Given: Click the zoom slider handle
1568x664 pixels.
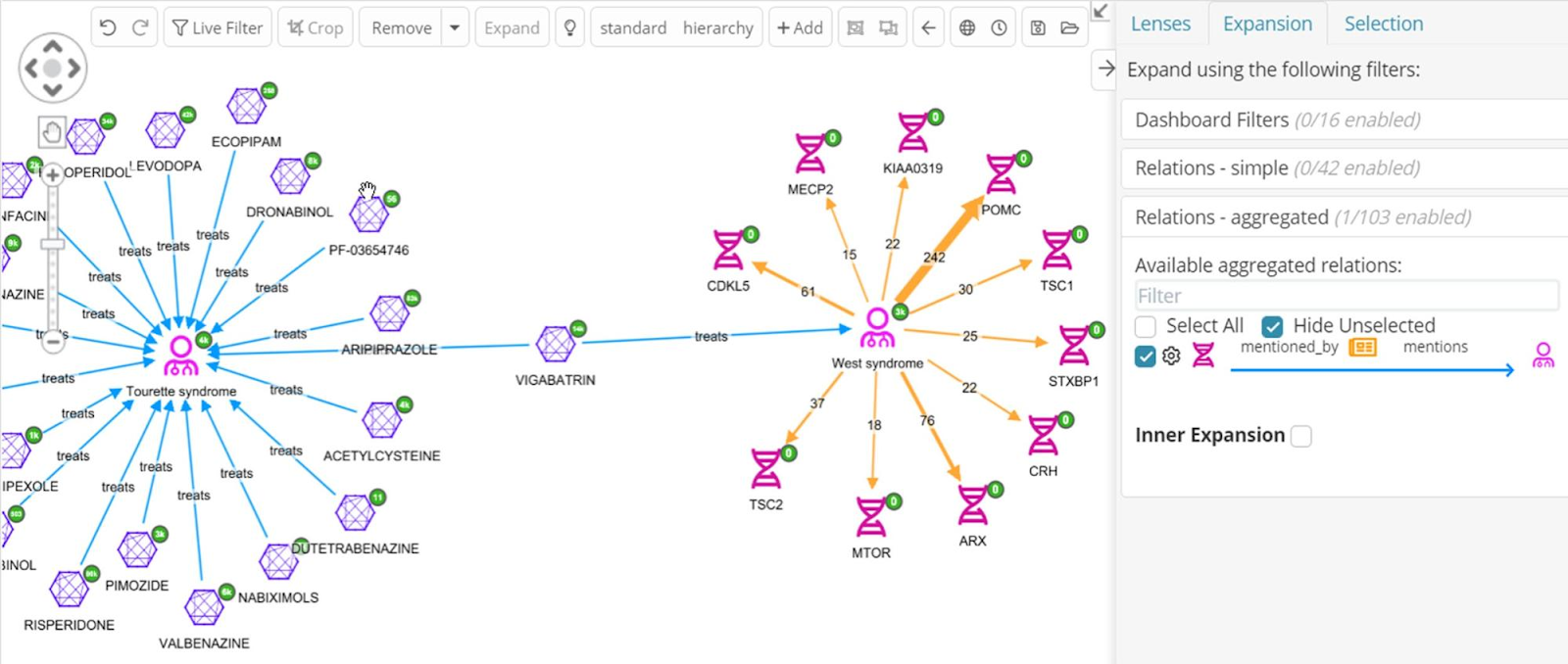Looking at the screenshot, I should [52, 245].
